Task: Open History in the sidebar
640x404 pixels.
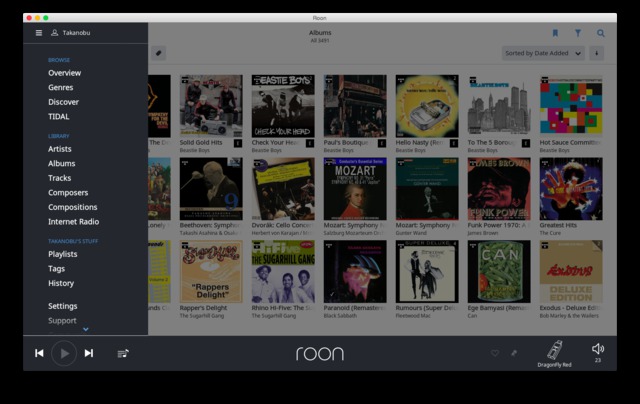Action: click(61, 283)
